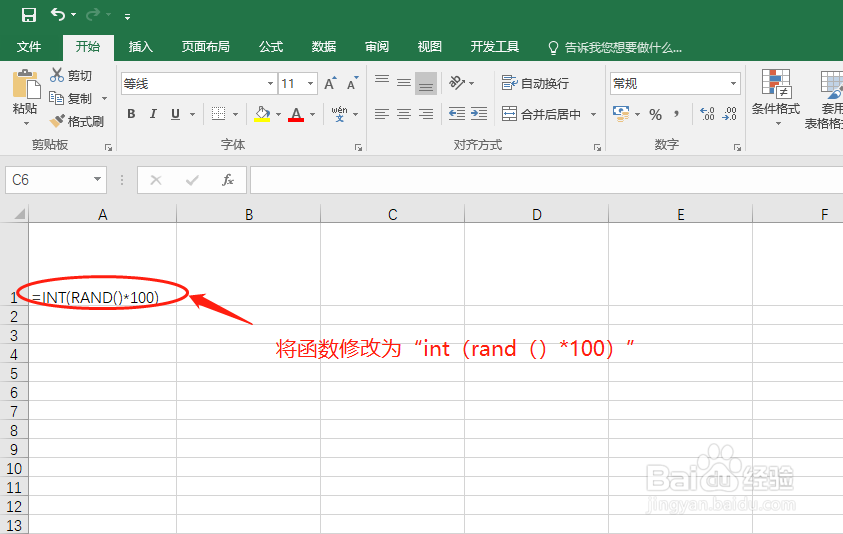The height and width of the screenshot is (534, 843).
Task: Apply comma style separator
Action: 676,114
